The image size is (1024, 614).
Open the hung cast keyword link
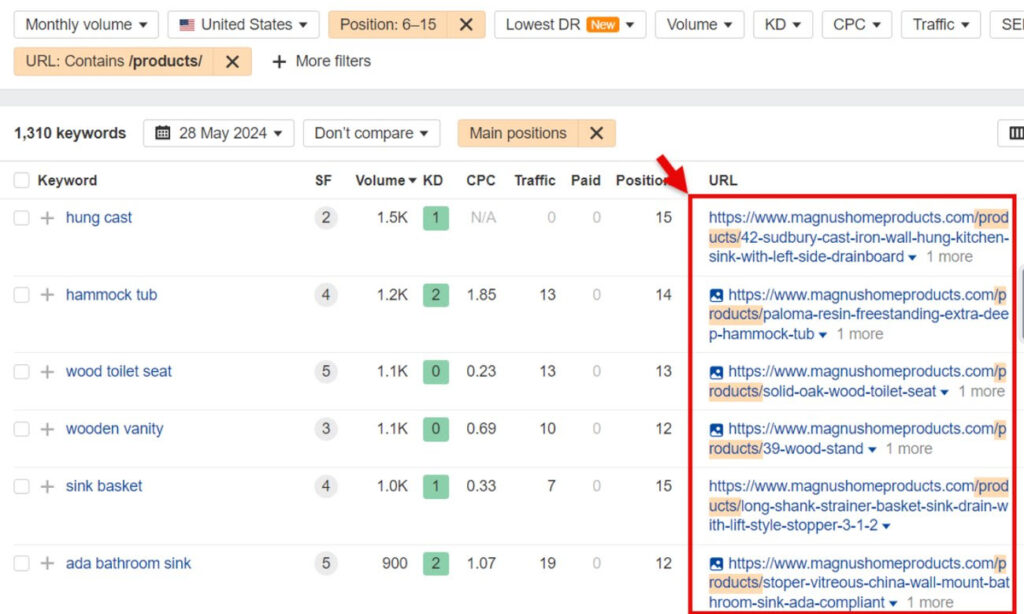click(99, 218)
